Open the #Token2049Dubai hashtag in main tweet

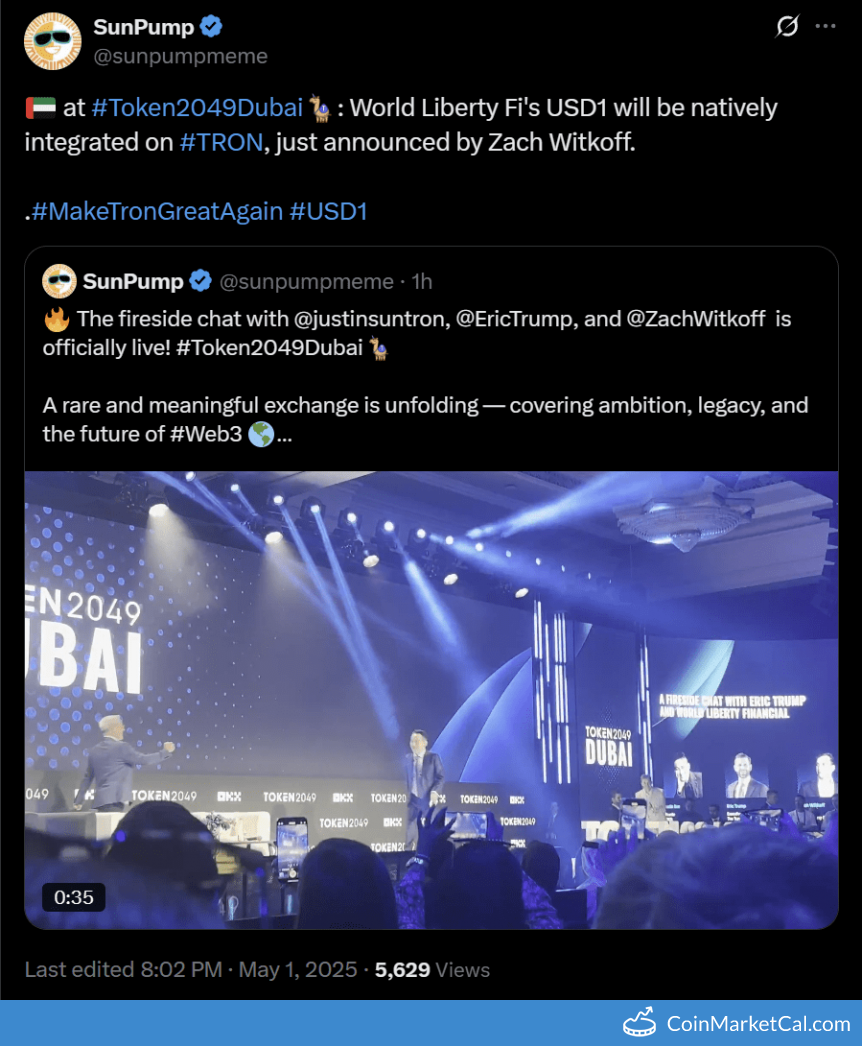197,107
